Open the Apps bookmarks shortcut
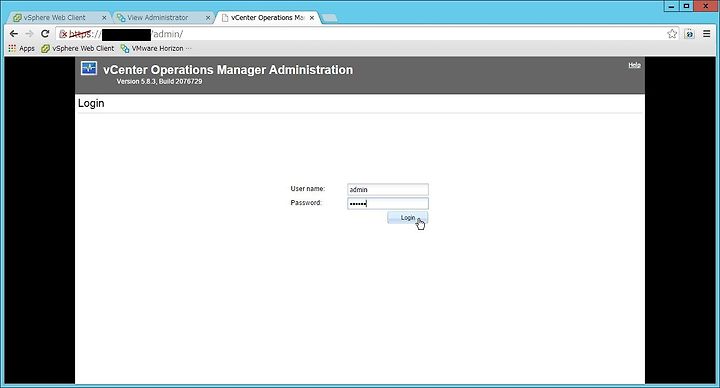Screen dimensions: 720x388 click(x=21, y=48)
